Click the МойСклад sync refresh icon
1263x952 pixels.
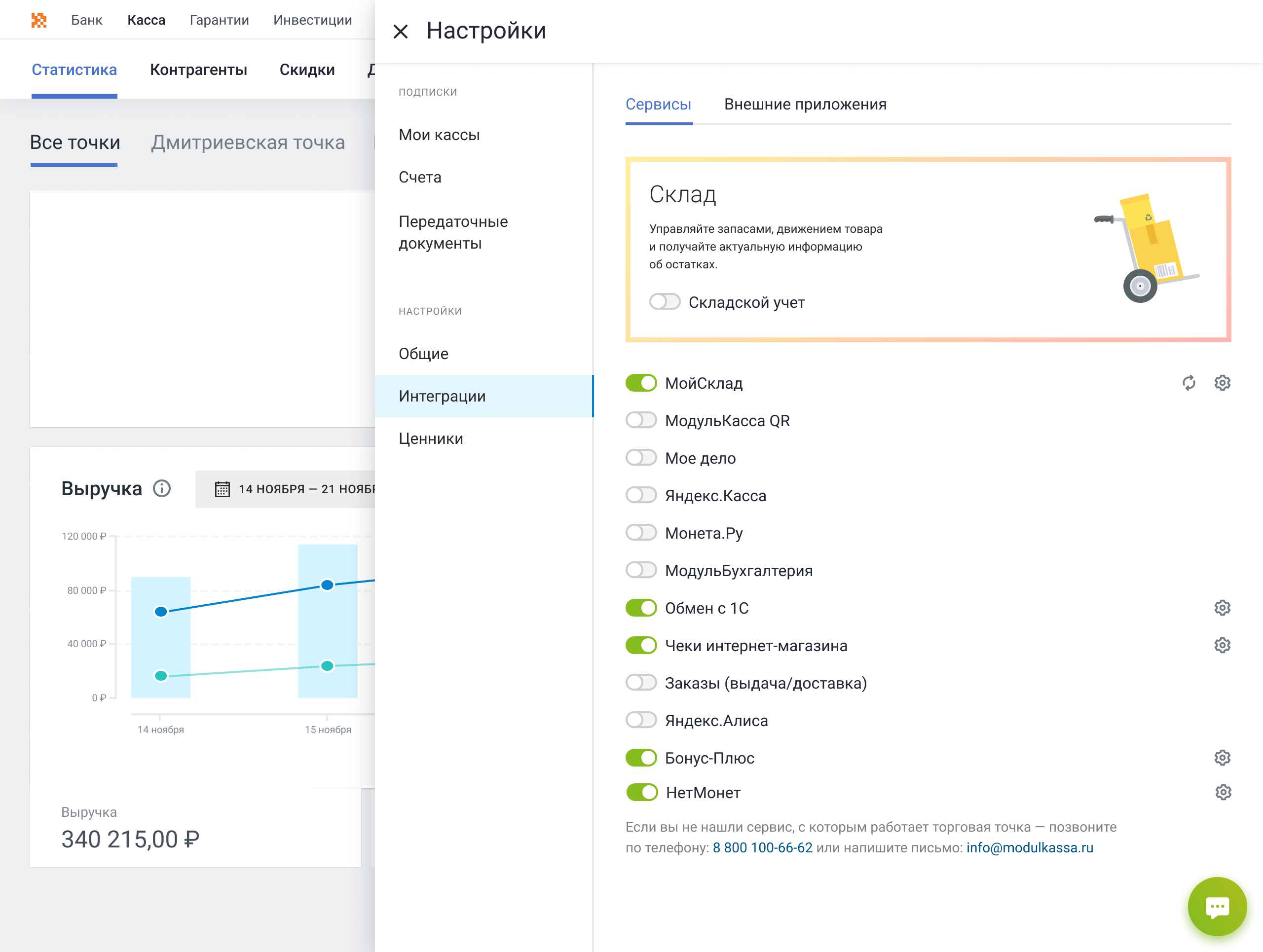click(x=1189, y=383)
